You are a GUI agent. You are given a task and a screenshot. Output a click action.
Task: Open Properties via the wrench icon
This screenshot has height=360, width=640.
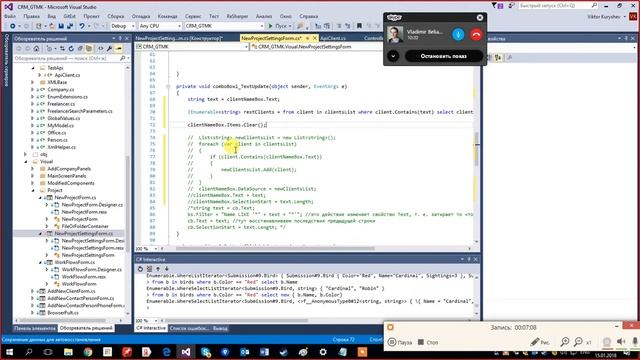point(109,49)
